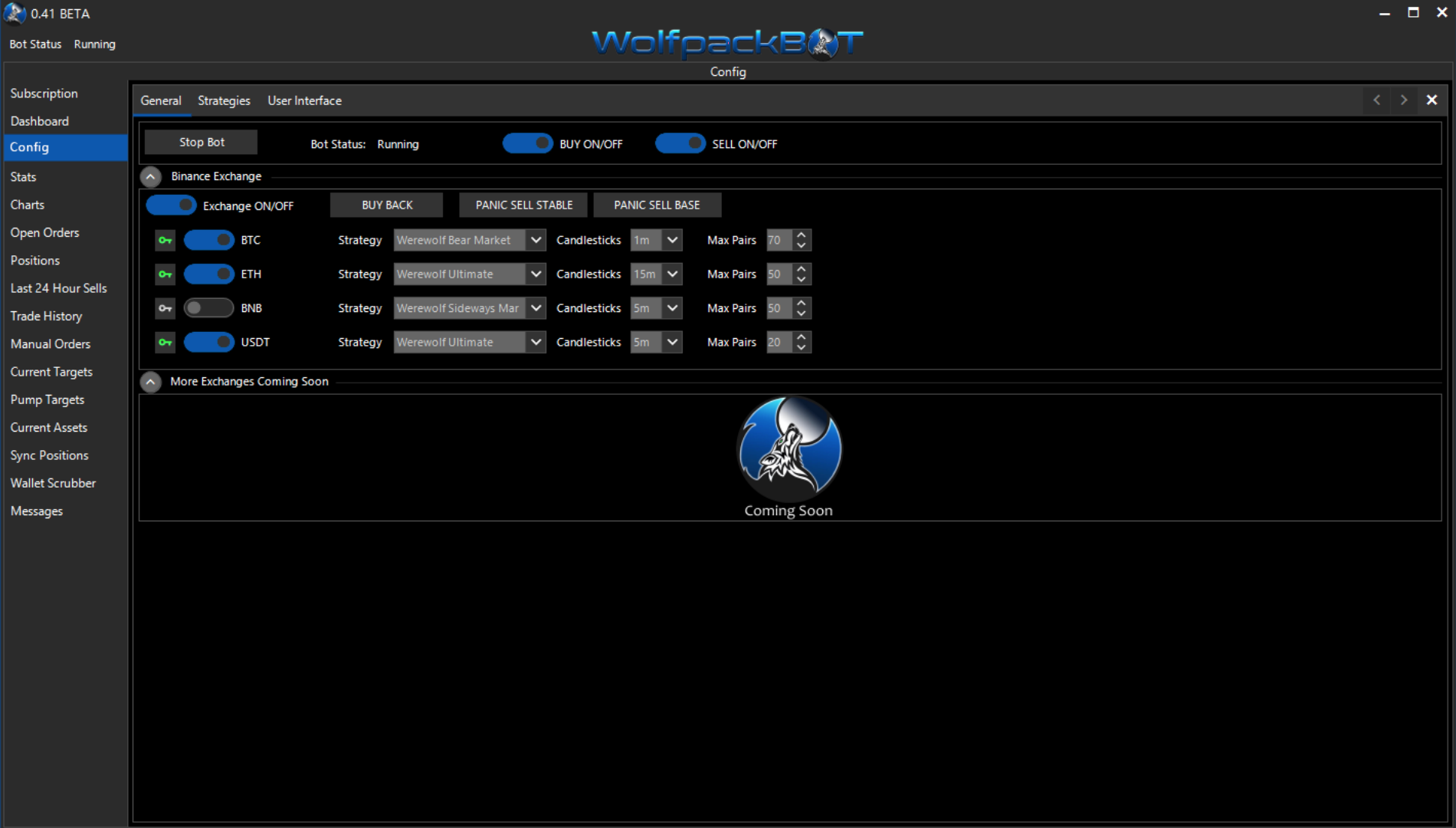Viewport: 1456px width, 828px height.
Task: Click the BNB Max Pairs field
Action: [779, 307]
